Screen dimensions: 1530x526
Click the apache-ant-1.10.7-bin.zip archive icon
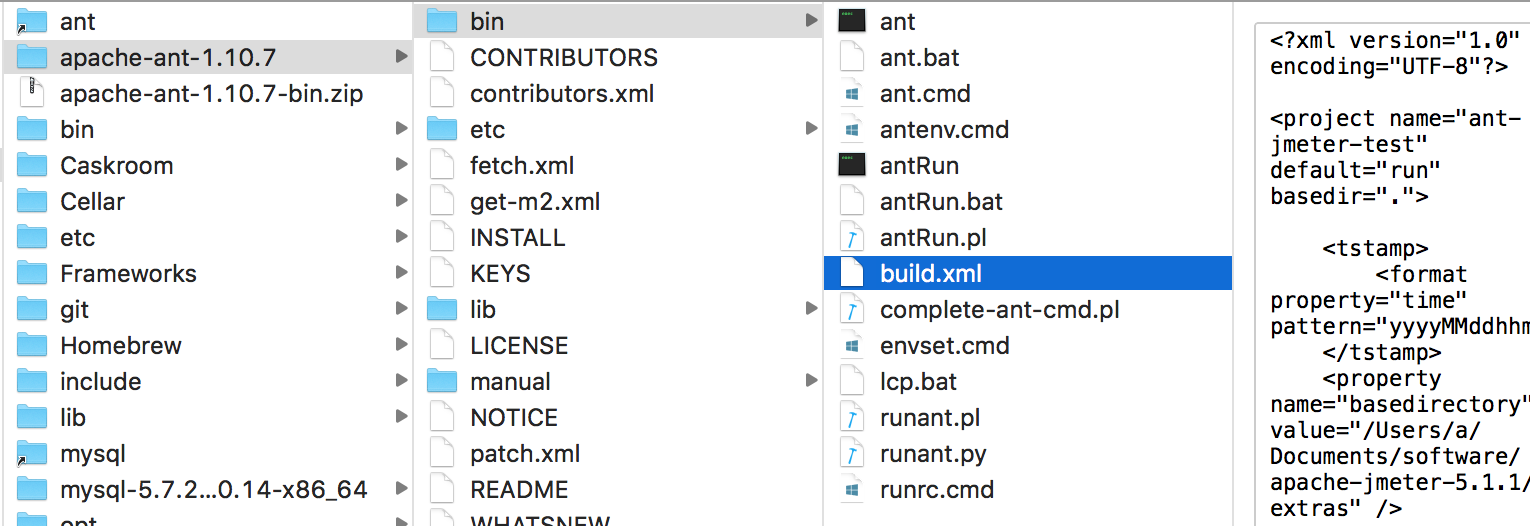33,93
